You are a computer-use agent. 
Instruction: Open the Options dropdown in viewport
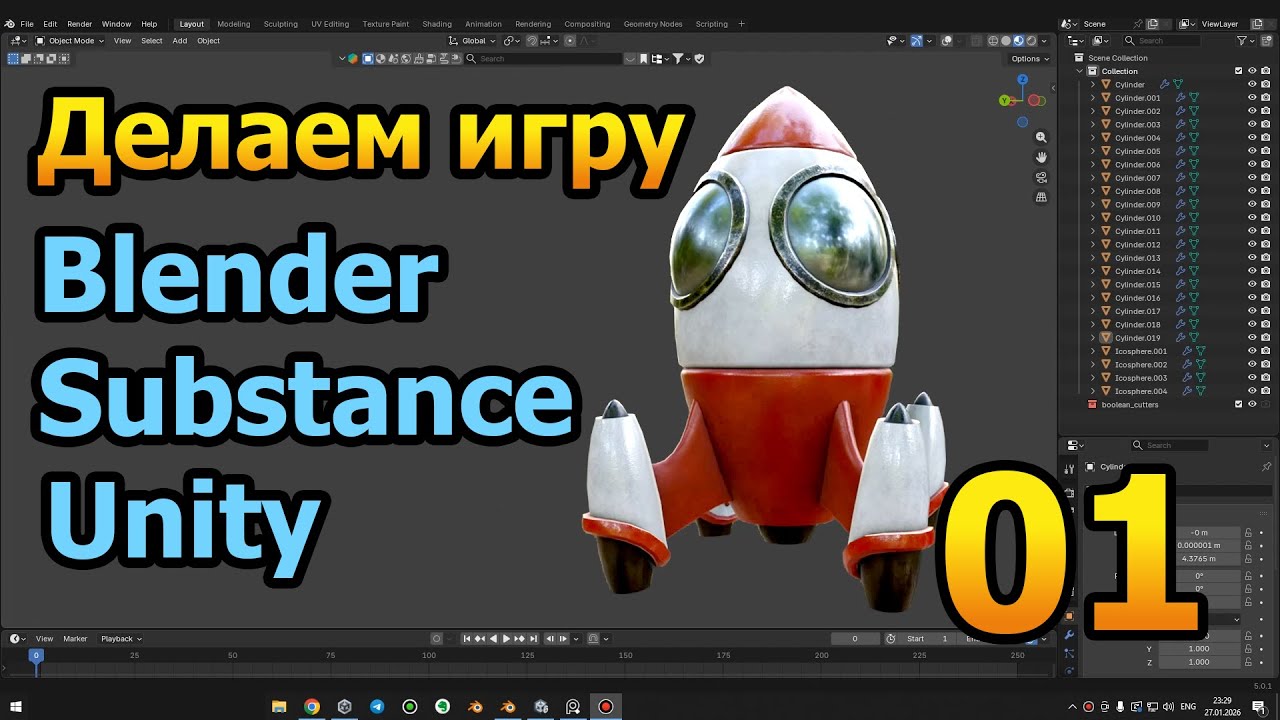(1030, 58)
